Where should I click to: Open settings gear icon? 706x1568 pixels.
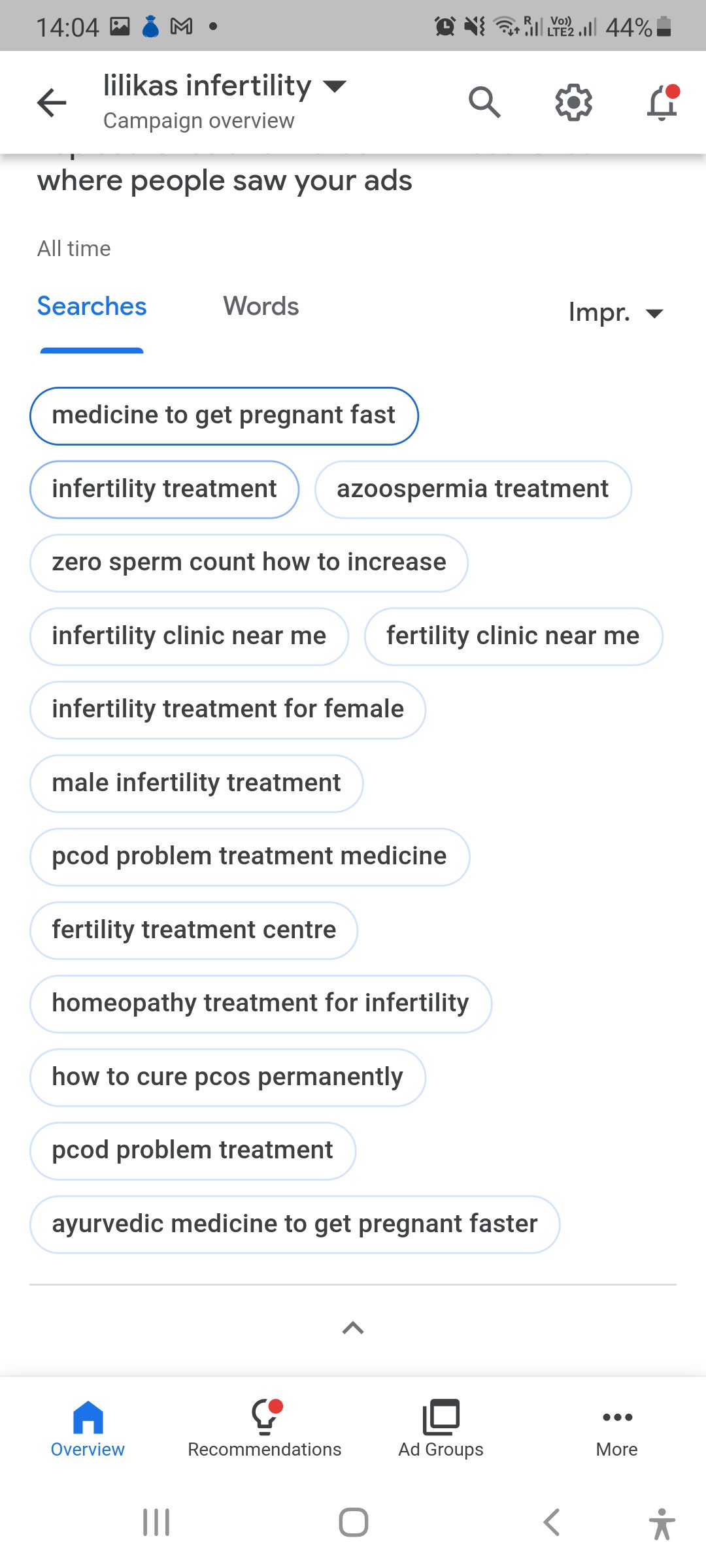[x=573, y=102]
